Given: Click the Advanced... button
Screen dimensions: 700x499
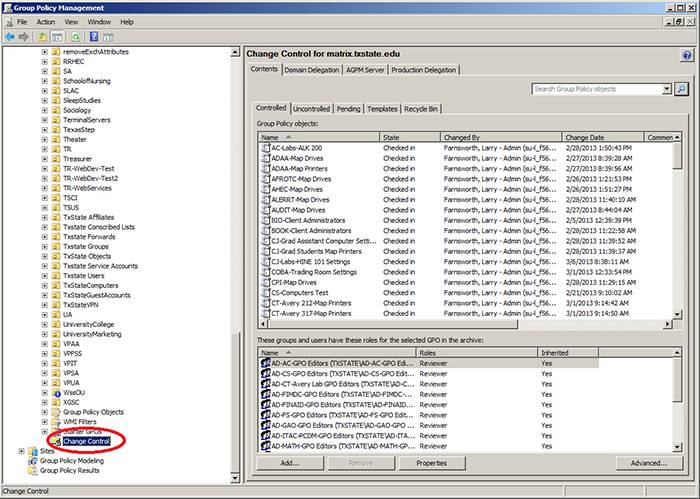Looking at the screenshot, I should point(648,463).
